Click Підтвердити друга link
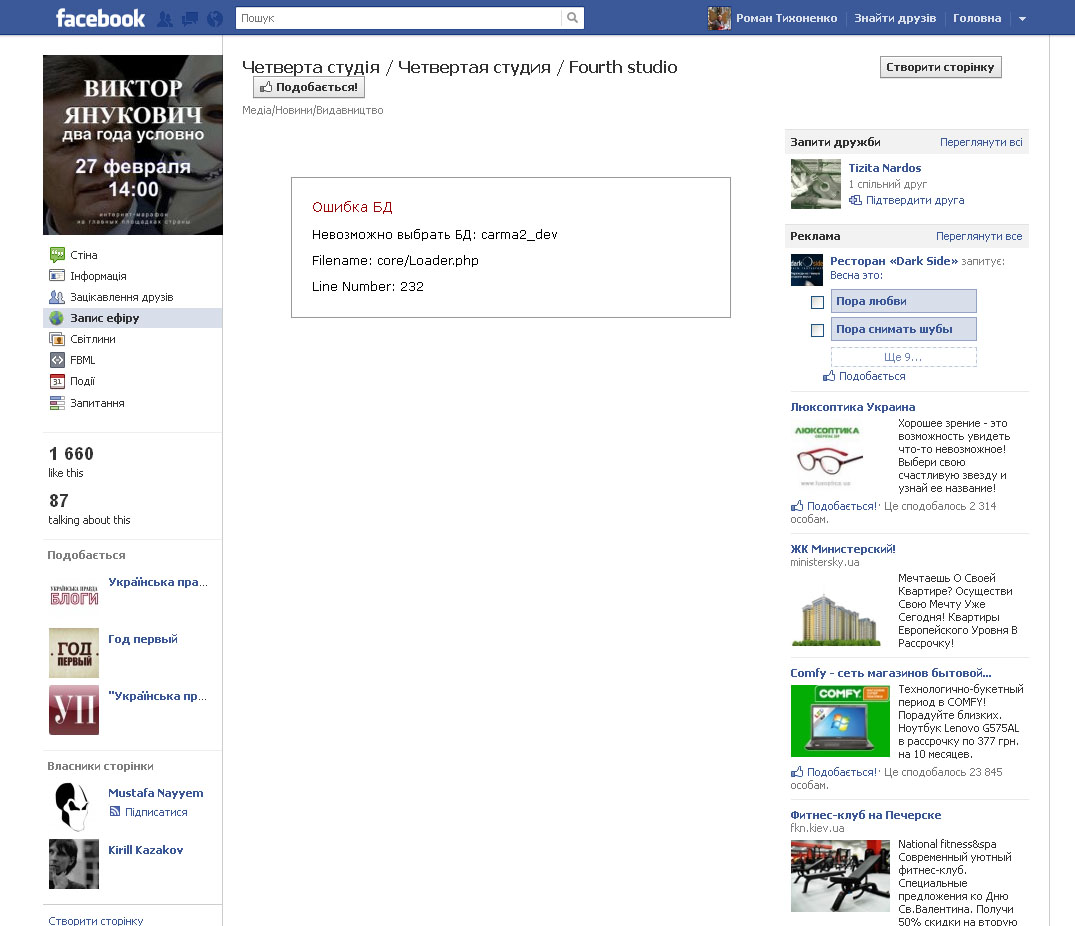 (x=915, y=200)
